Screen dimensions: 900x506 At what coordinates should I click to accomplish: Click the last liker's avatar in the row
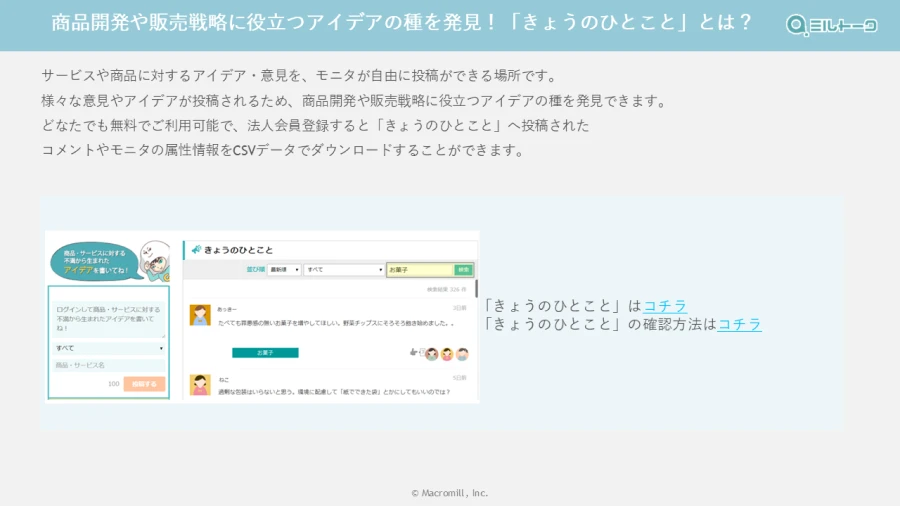(x=464, y=354)
